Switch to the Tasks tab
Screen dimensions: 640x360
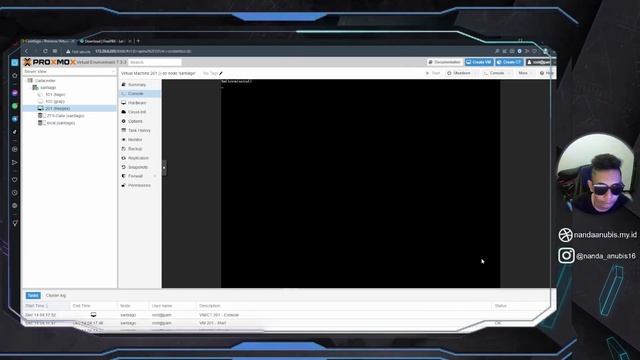(33, 295)
